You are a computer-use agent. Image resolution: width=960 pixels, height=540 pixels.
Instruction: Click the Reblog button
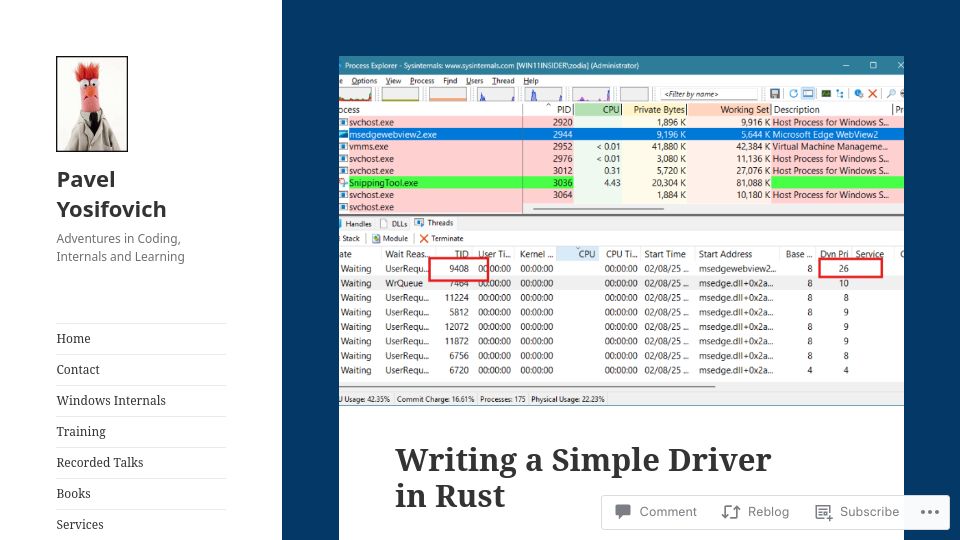pyautogui.click(x=755, y=512)
